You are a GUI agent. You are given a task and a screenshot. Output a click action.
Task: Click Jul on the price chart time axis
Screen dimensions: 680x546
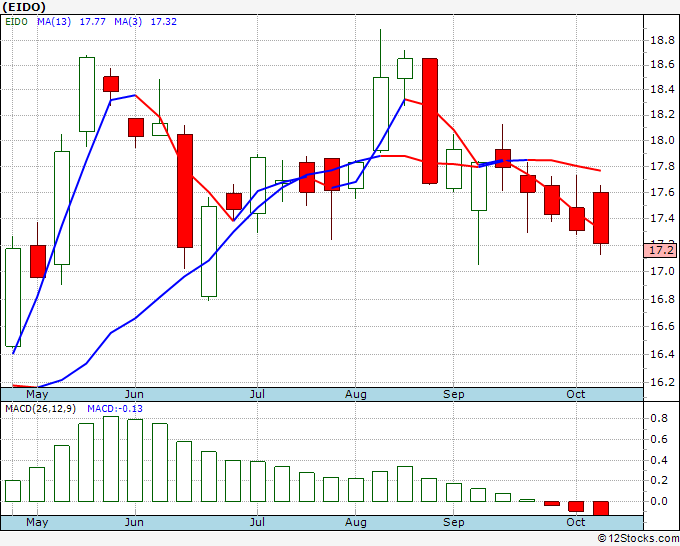pos(257,394)
